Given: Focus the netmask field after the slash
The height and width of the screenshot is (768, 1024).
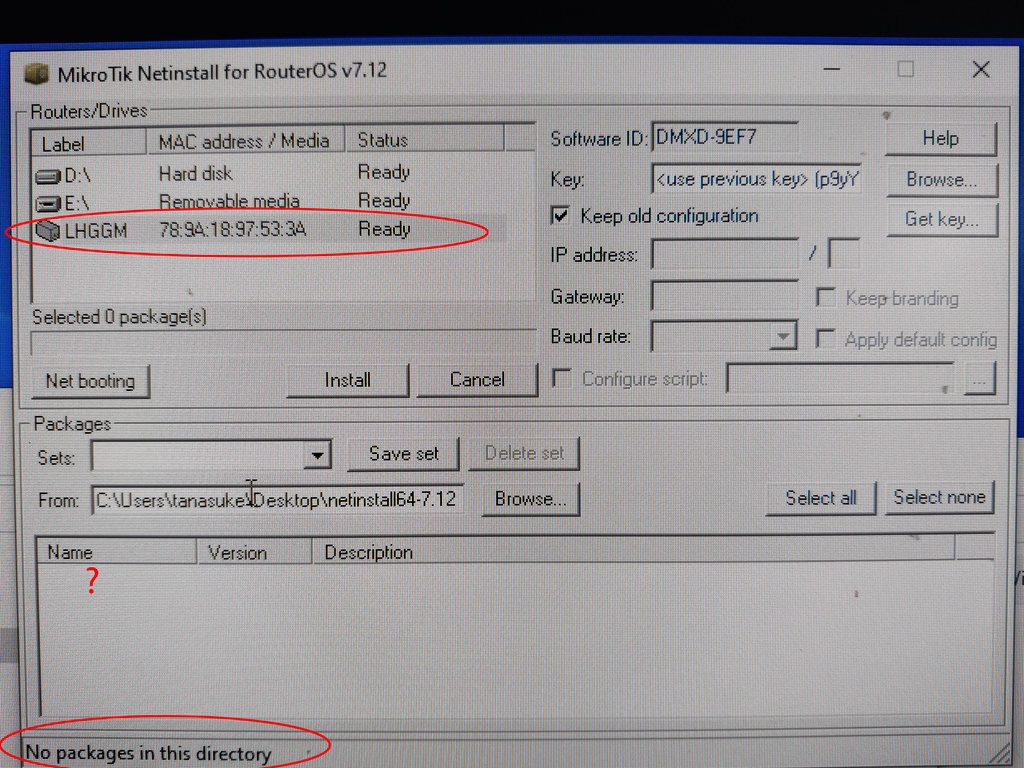Looking at the screenshot, I should 843,253.
